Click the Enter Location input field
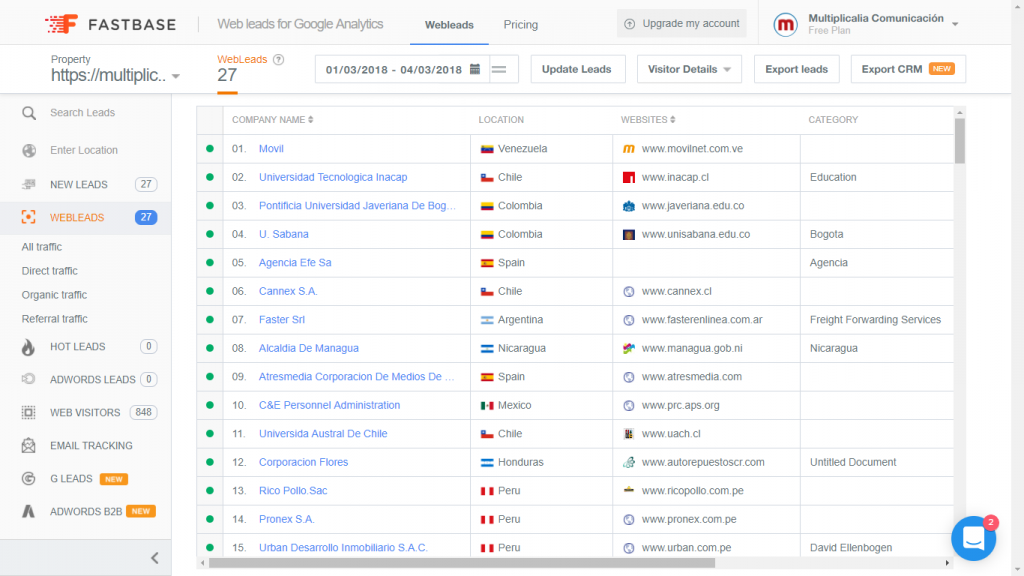 click(84, 150)
